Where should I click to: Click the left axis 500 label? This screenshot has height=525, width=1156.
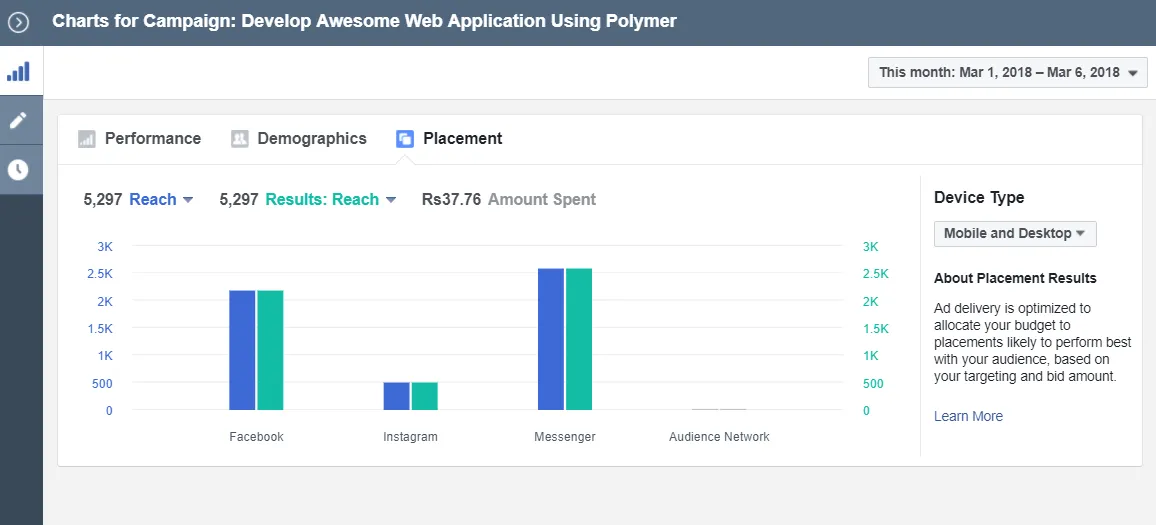(102, 383)
